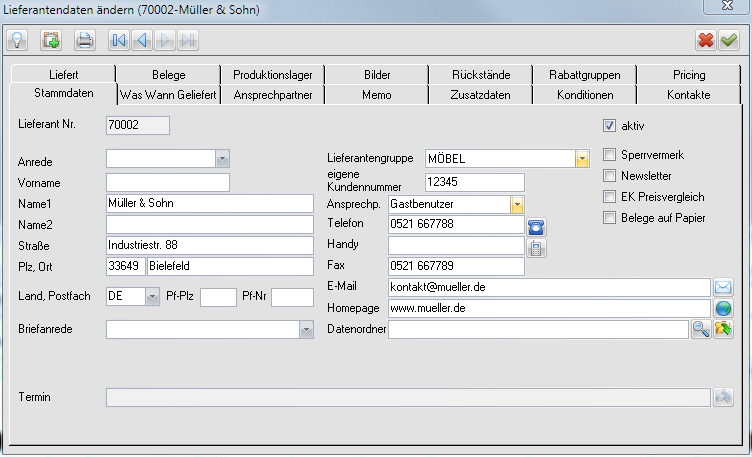
Task: Expand the Land DE dropdown
Action: [x=152, y=297]
